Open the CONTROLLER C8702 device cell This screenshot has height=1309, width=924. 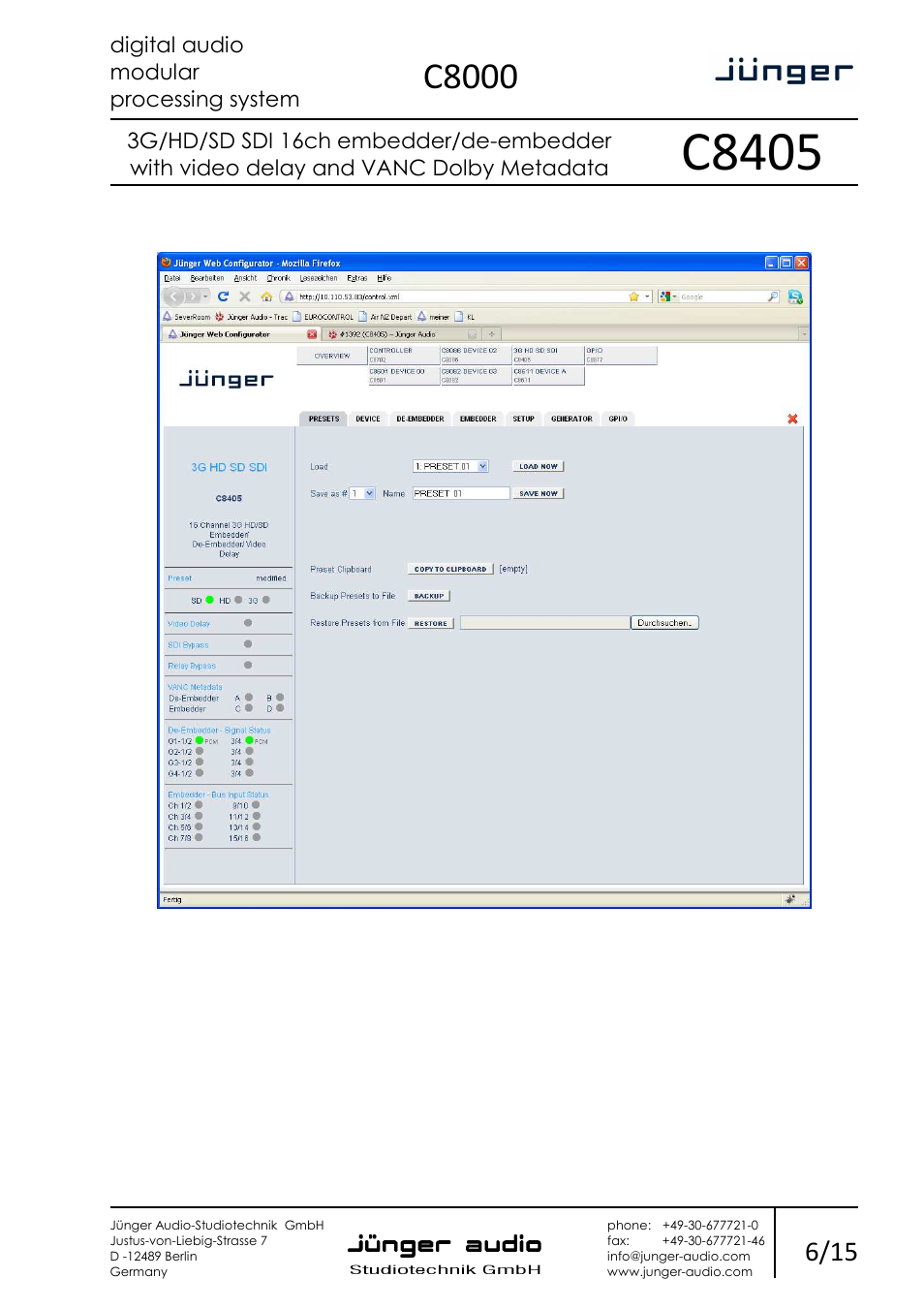tap(402, 355)
